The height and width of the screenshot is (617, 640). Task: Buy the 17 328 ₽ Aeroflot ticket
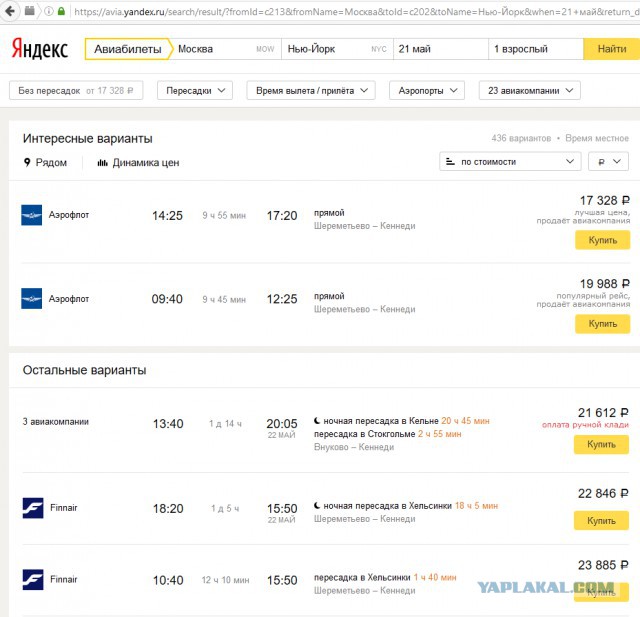click(602, 240)
